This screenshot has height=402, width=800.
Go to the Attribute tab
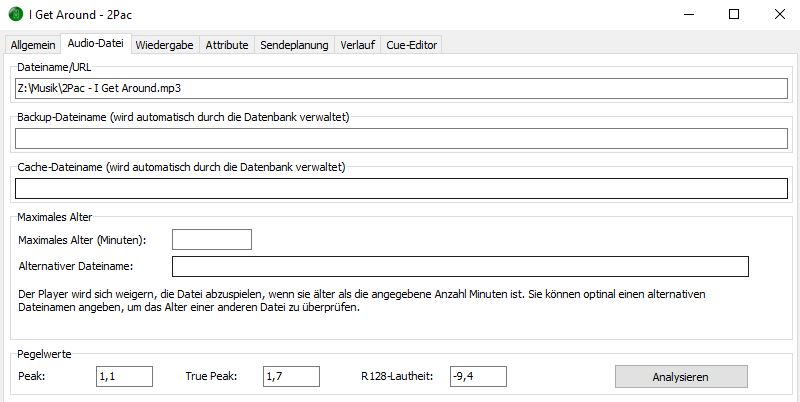tap(226, 45)
